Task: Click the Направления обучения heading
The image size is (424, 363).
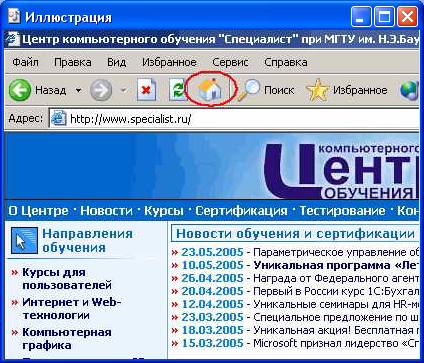Action: coord(87,241)
